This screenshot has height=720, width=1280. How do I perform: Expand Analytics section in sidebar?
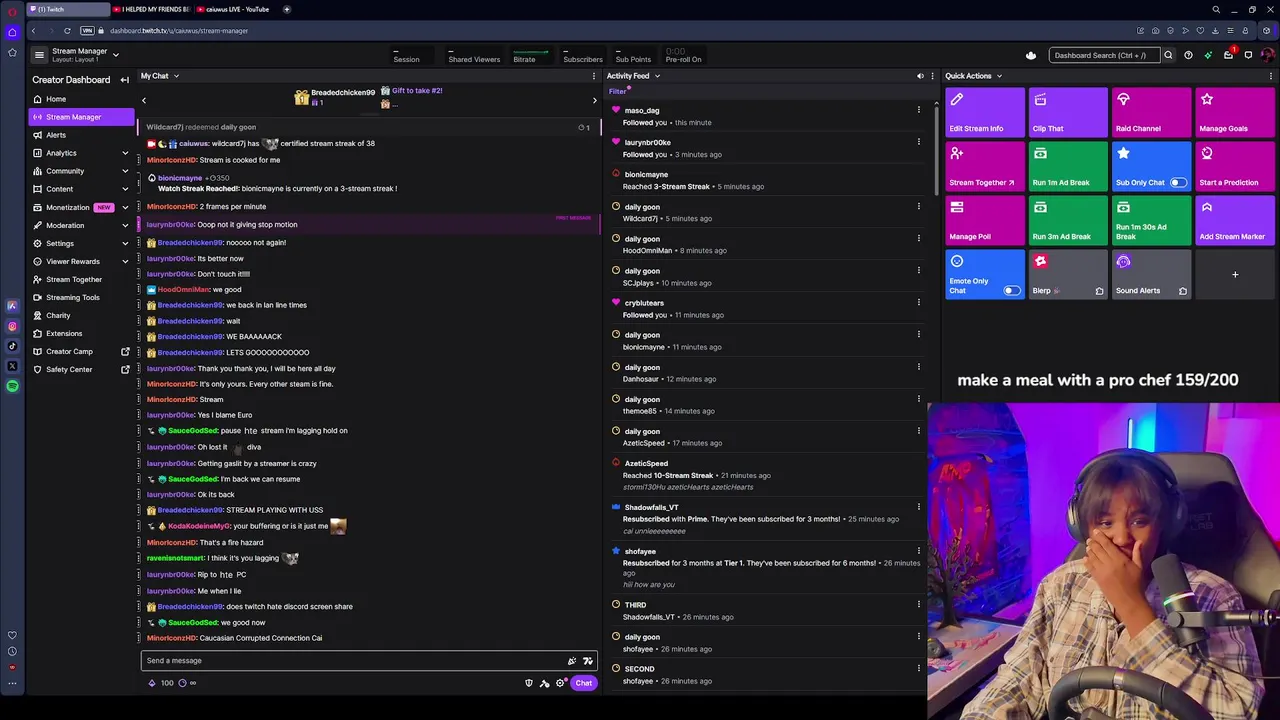click(x=125, y=153)
